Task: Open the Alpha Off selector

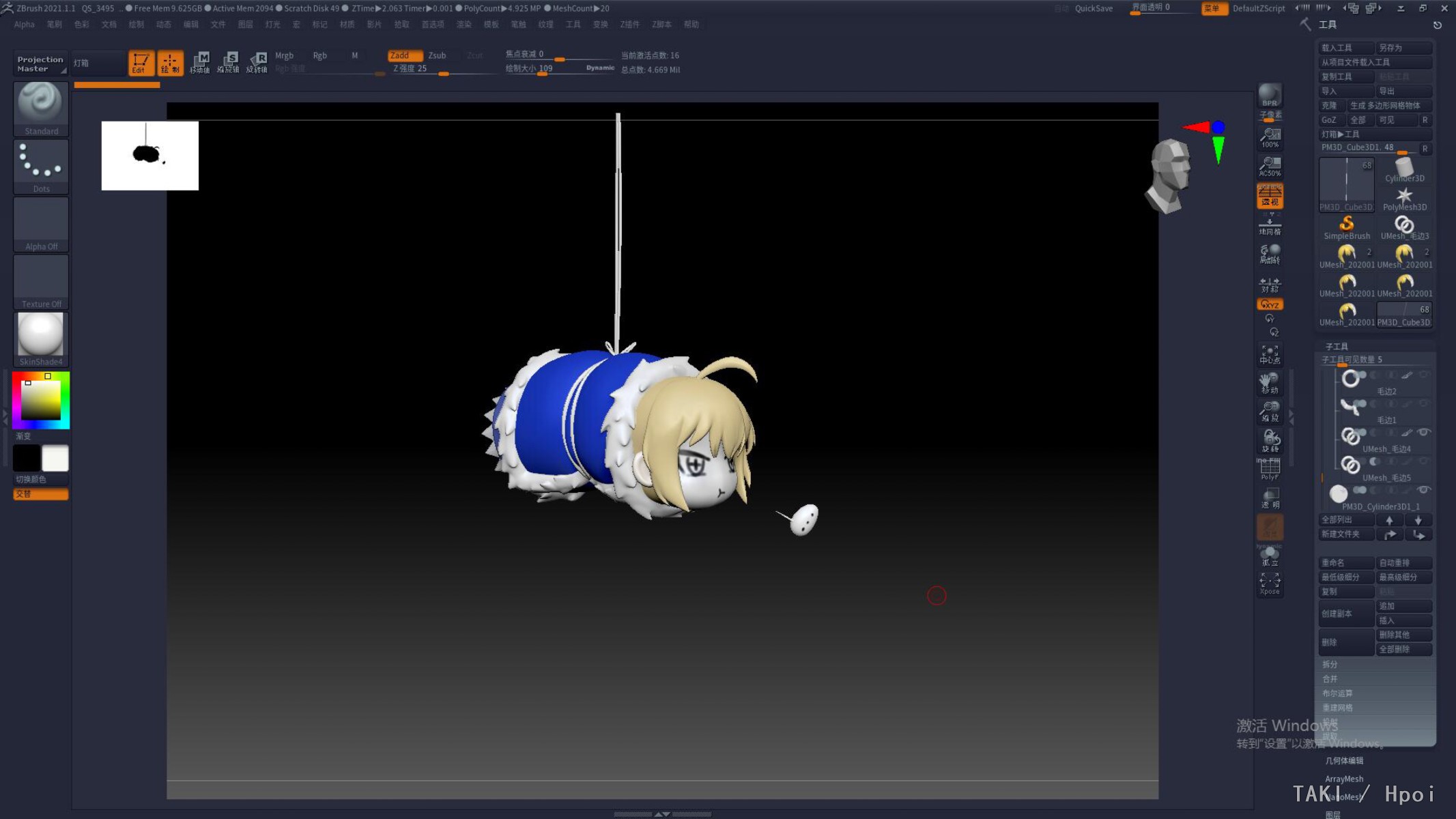Action: tap(41, 225)
